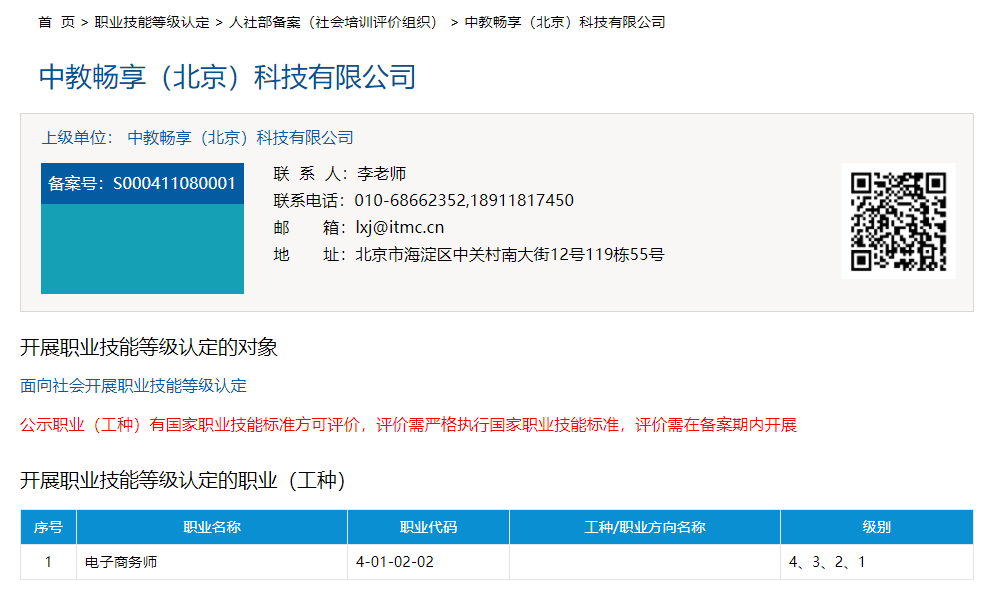
Task: Click the 序号 column header
Action: click(x=48, y=527)
